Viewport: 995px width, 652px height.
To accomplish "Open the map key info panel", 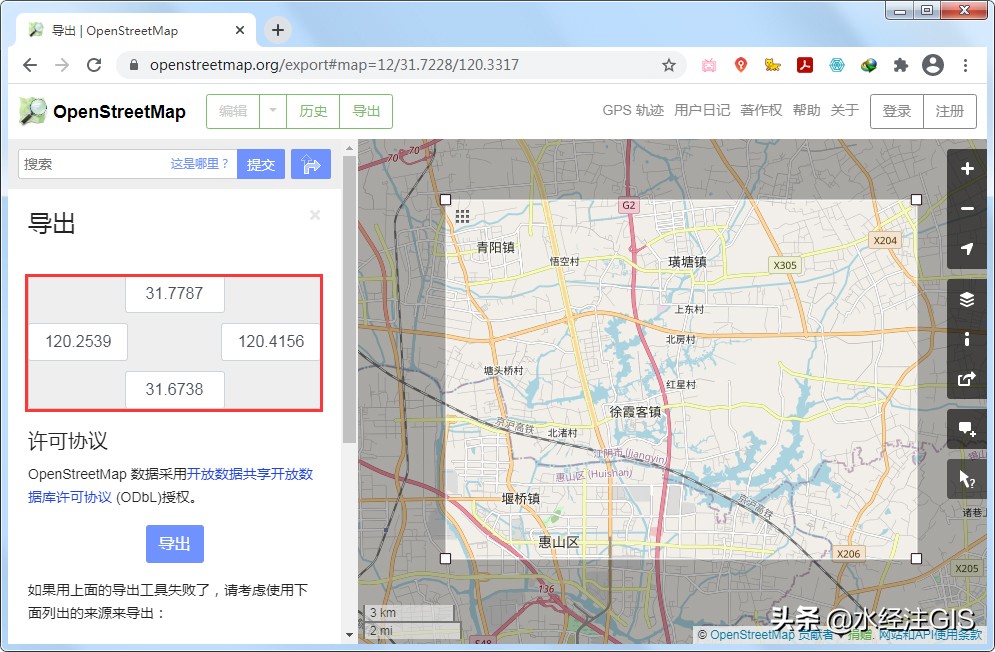I will [x=966, y=339].
